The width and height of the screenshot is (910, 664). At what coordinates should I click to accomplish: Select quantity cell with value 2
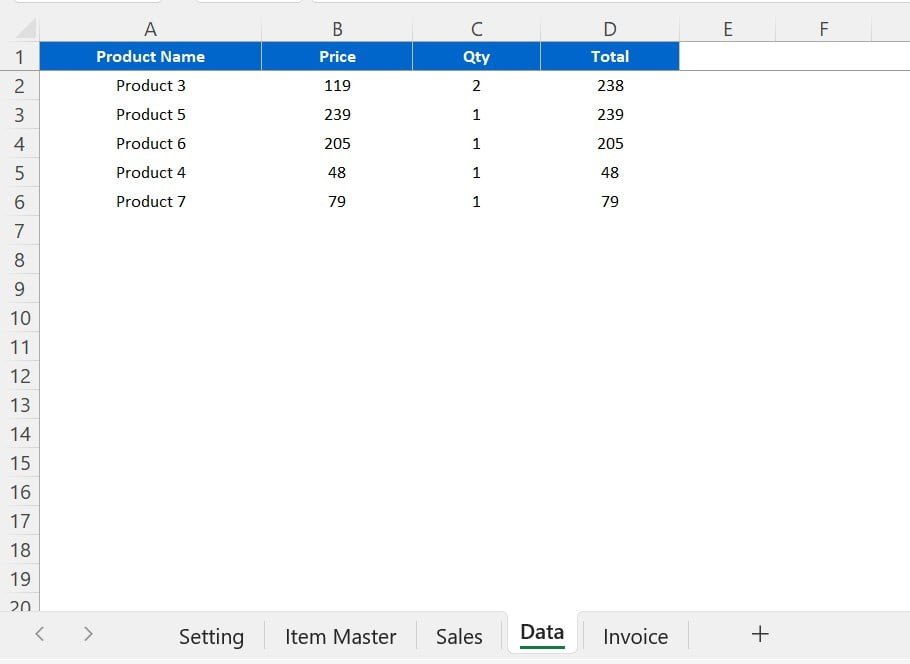pyautogui.click(x=476, y=85)
